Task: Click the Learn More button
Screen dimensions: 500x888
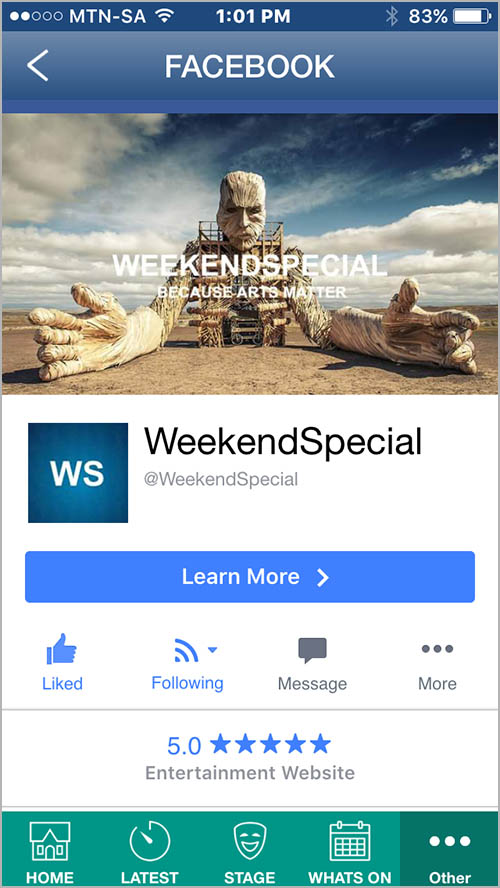Action: click(x=250, y=577)
